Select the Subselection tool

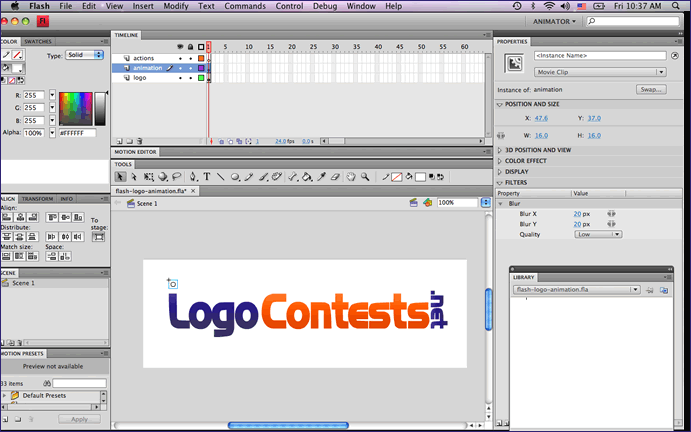tap(134, 177)
